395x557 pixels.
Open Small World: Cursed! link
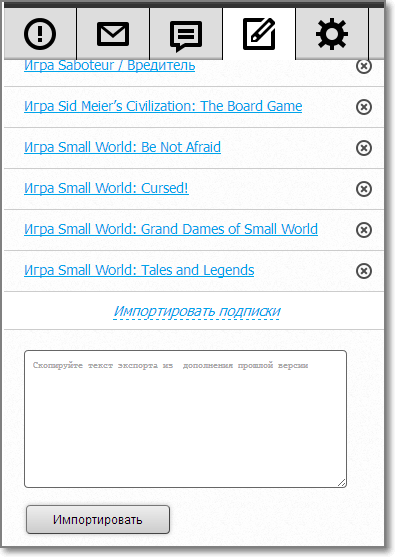click(106, 188)
